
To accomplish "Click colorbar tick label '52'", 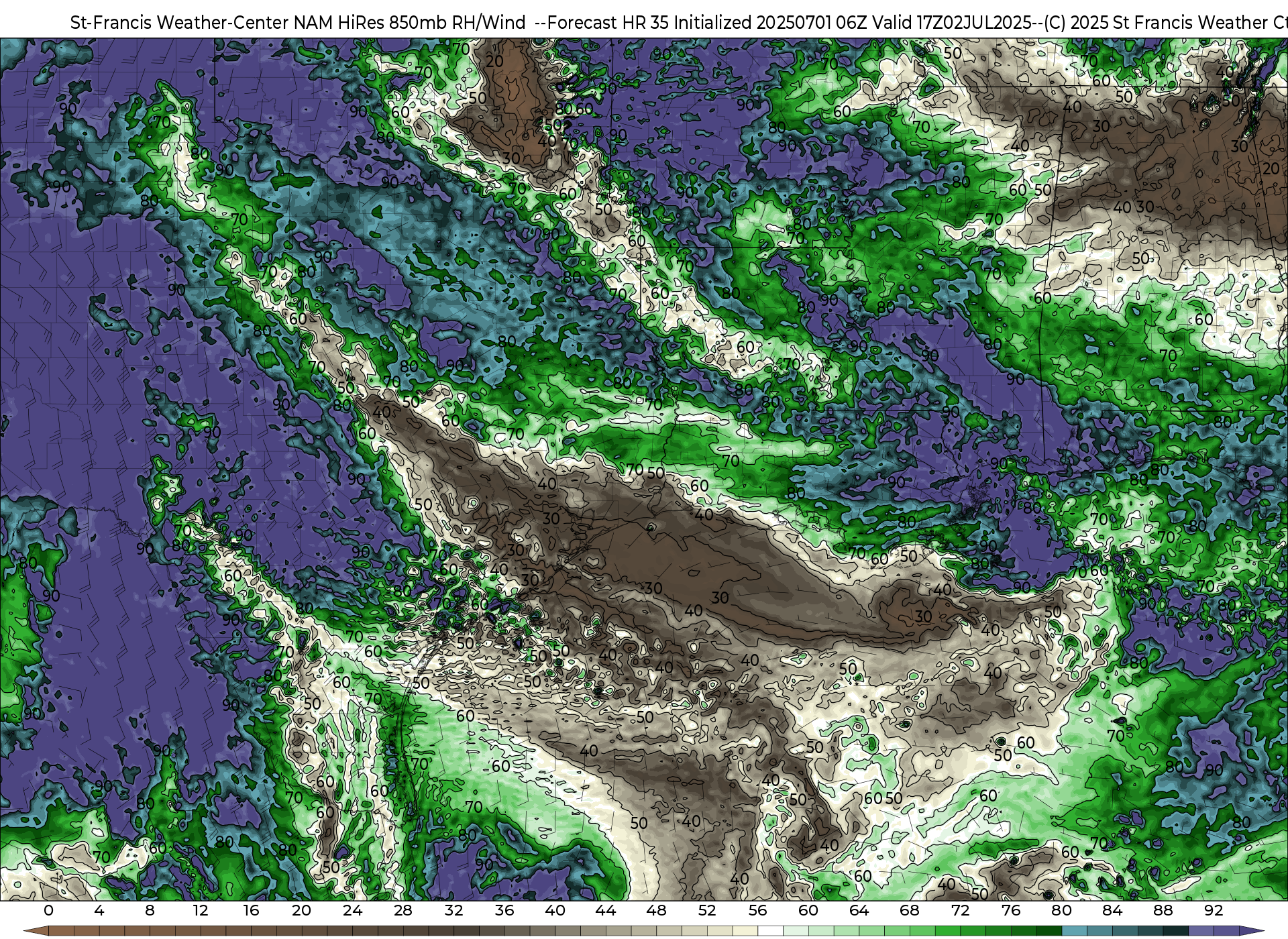I will coord(707,910).
